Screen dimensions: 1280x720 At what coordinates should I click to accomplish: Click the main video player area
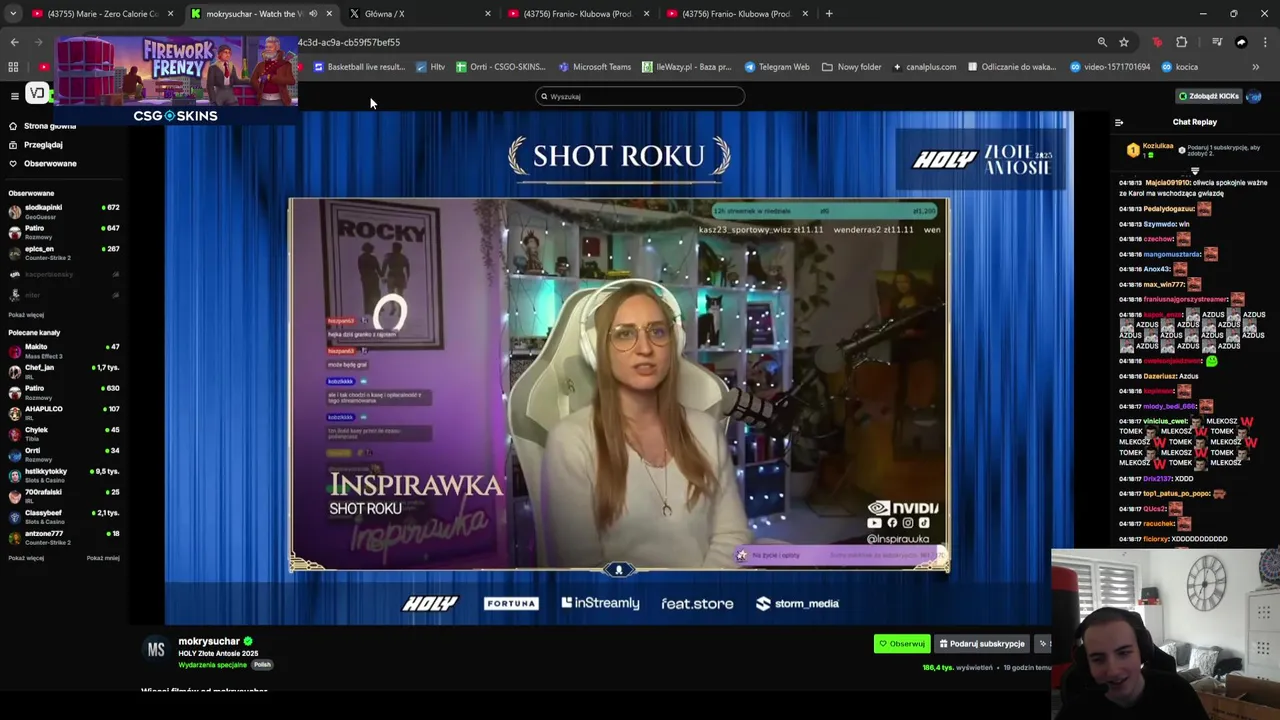tap(619, 367)
